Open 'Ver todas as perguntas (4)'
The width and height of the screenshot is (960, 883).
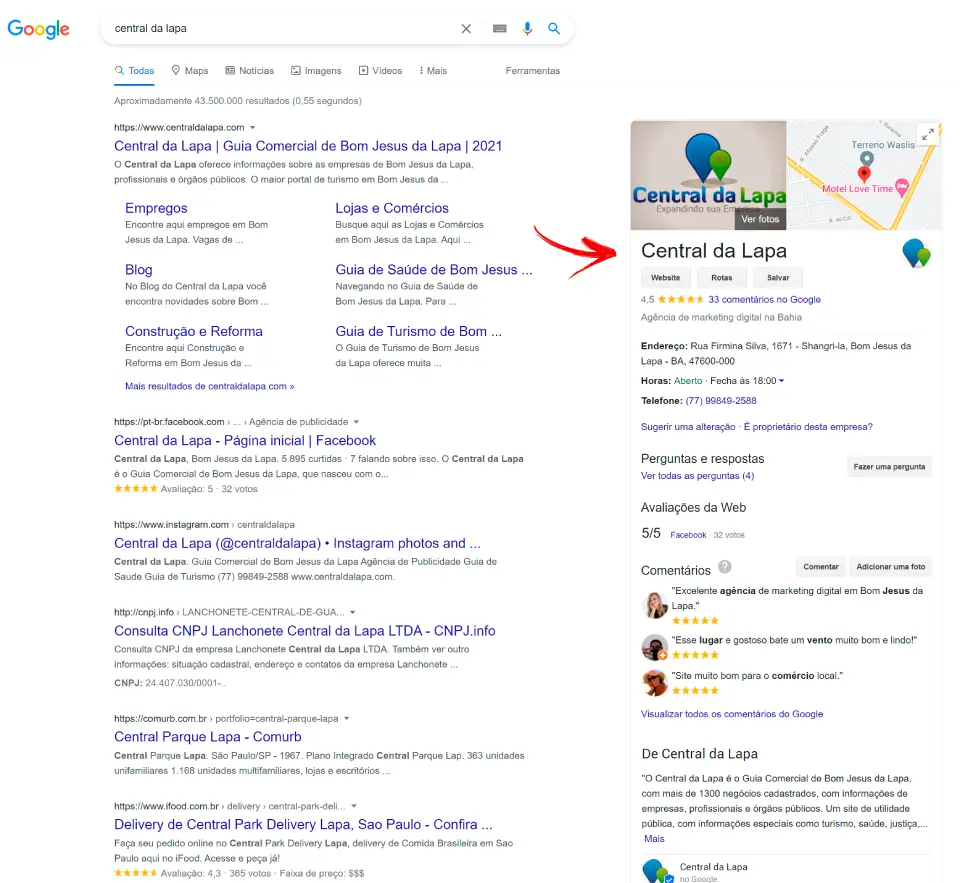click(x=697, y=476)
